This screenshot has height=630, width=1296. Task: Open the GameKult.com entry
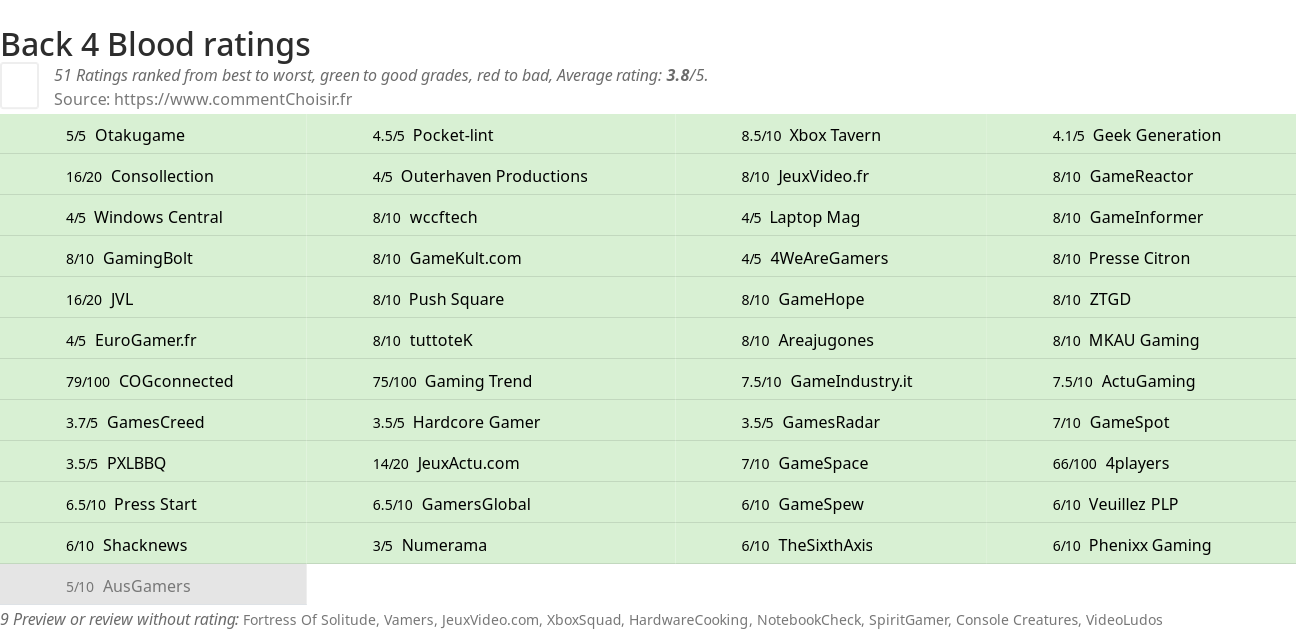click(491, 258)
